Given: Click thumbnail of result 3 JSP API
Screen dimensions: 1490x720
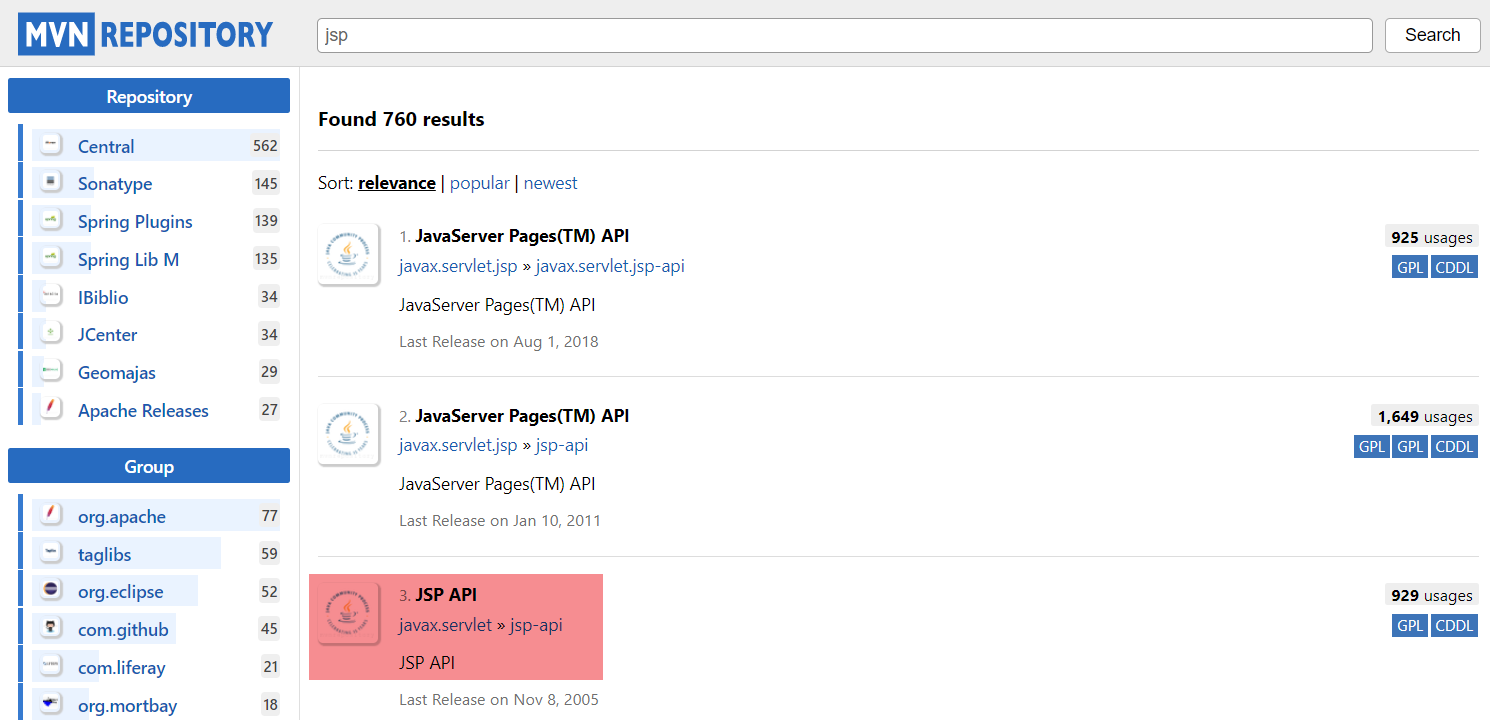Looking at the screenshot, I should [x=348, y=613].
